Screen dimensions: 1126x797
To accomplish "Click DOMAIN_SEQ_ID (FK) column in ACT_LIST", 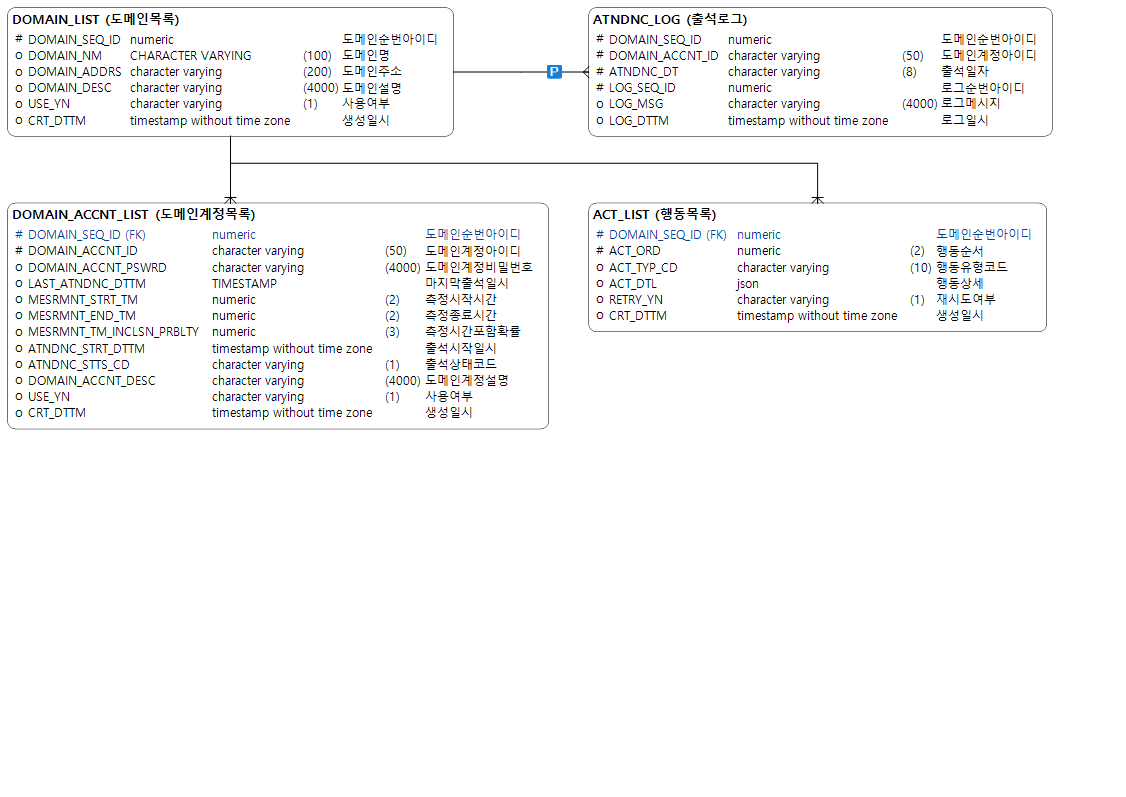I will (x=667, y=235).
